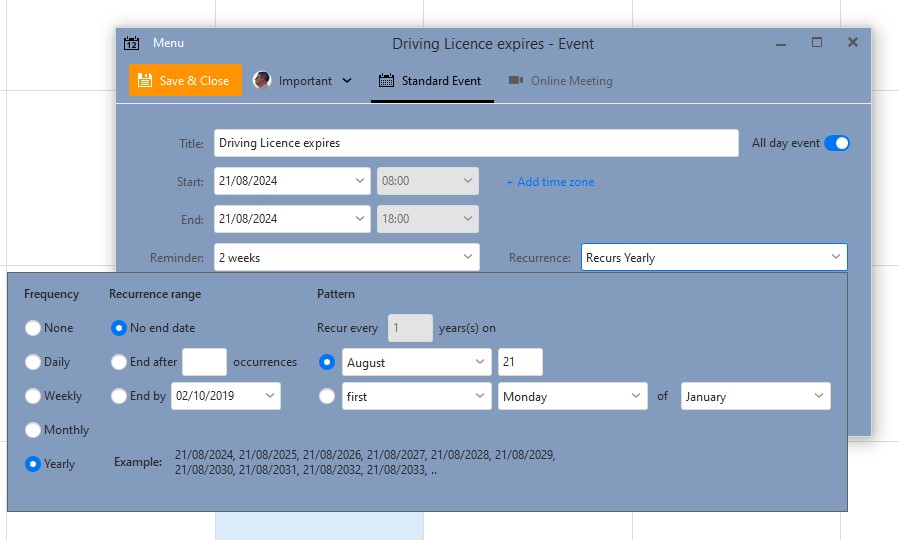This screenshot has height=540, width=899.
Task: Click the Online Meeting camera icon
Action: coord(516,80)
